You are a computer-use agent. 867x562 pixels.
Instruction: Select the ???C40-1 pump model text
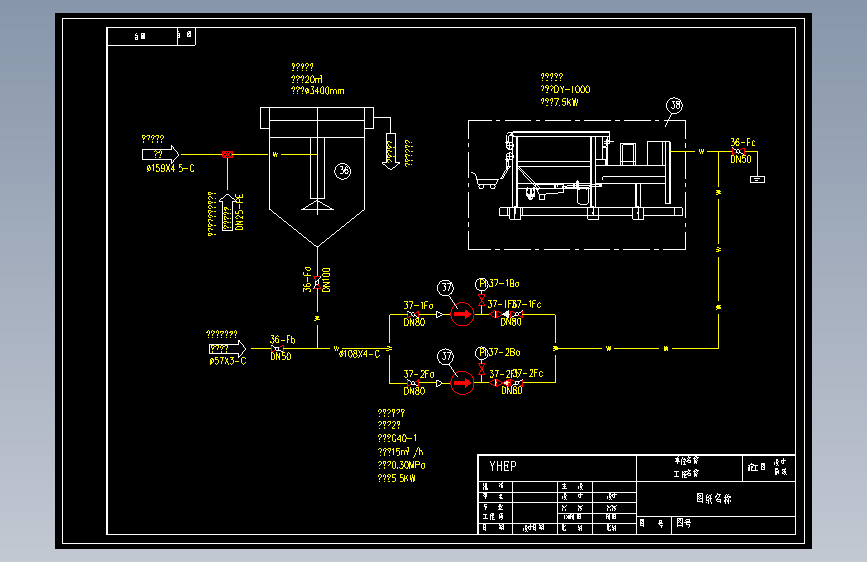coord(398,438)
